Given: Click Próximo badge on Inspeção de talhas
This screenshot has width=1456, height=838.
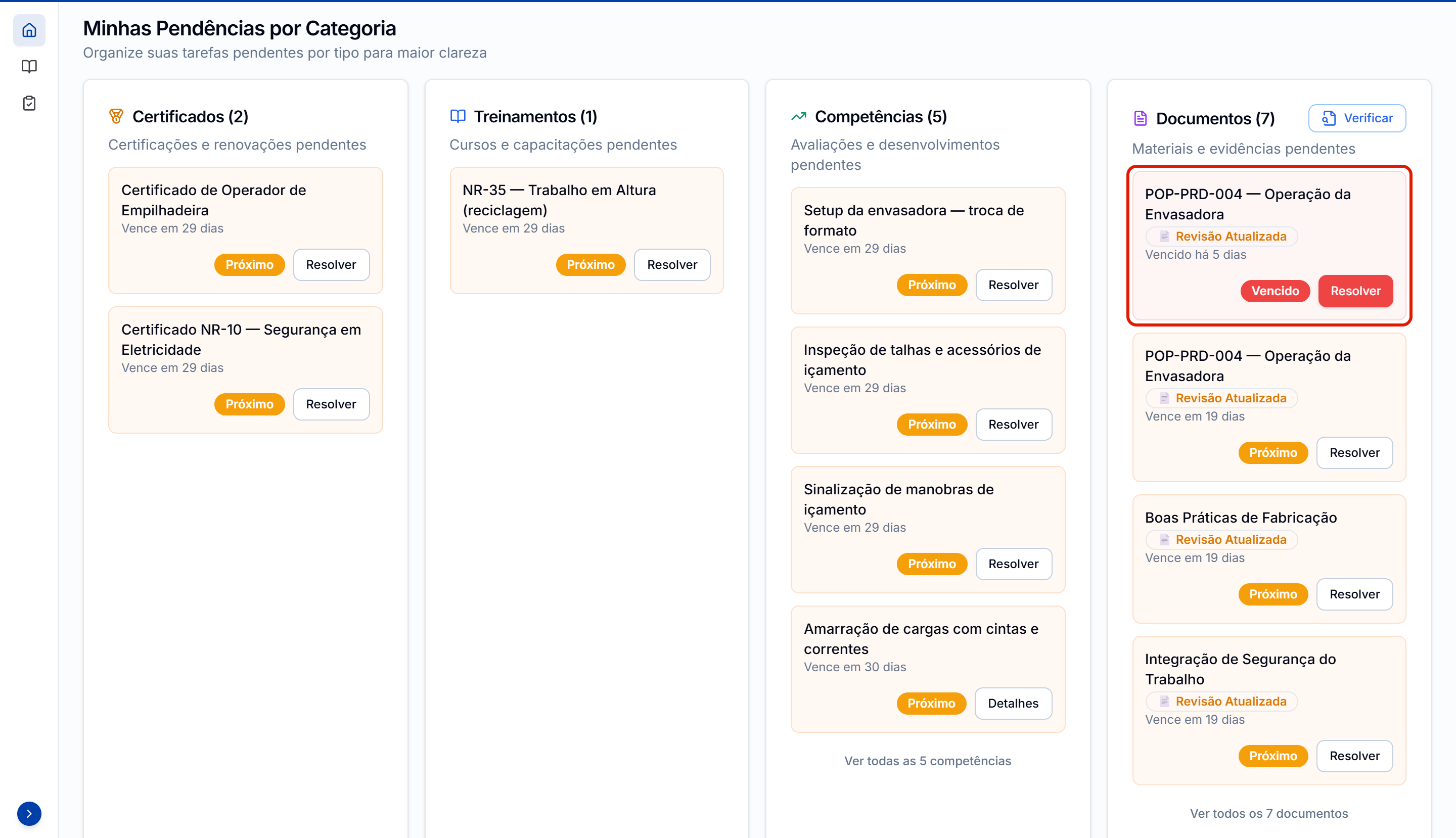Looking at the screenshot, I should pos(932,424).
